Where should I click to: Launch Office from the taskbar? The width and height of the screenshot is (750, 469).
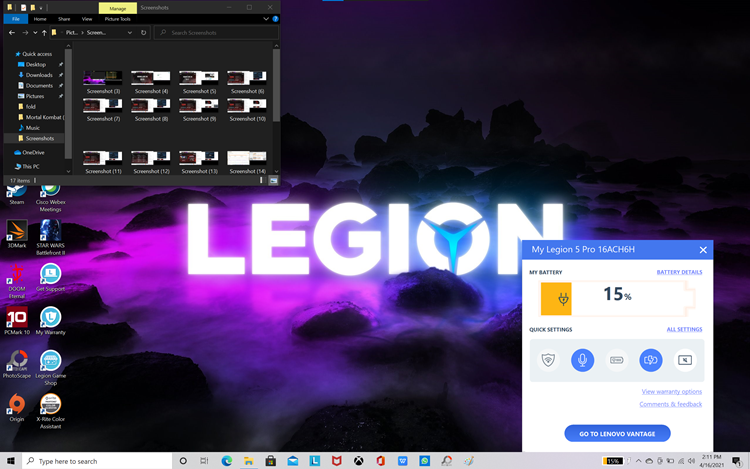pos(380,461)
